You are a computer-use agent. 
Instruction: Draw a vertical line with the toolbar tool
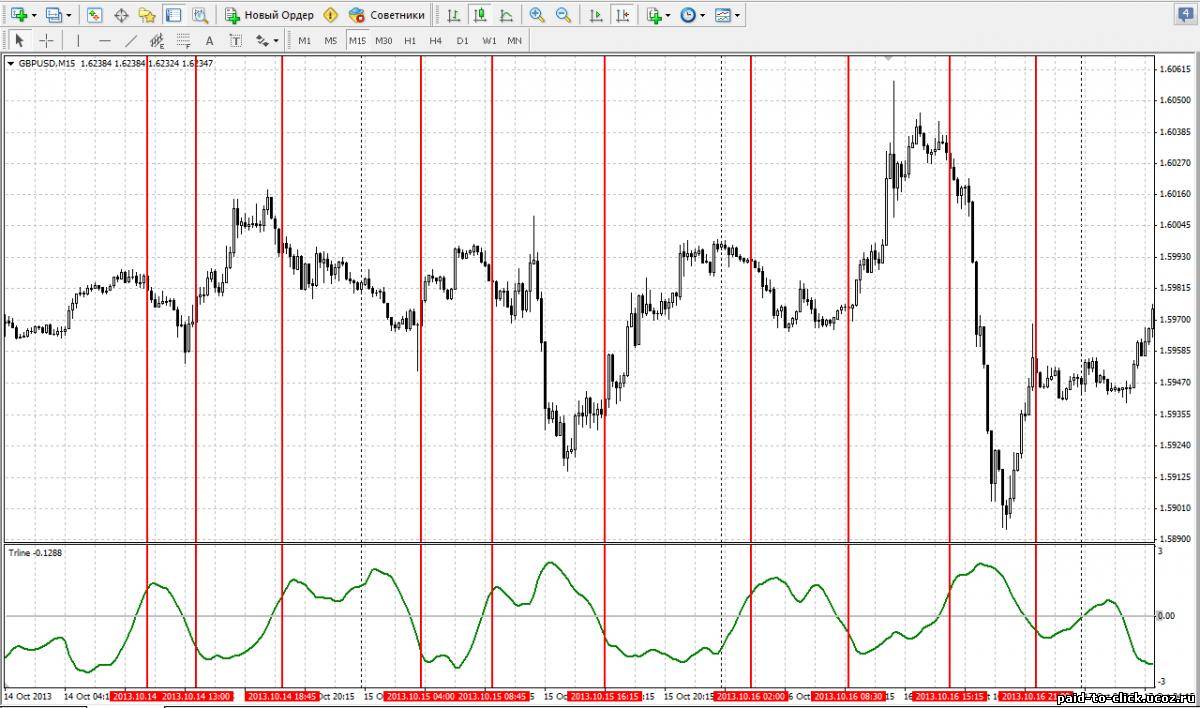tap(78, 41)
